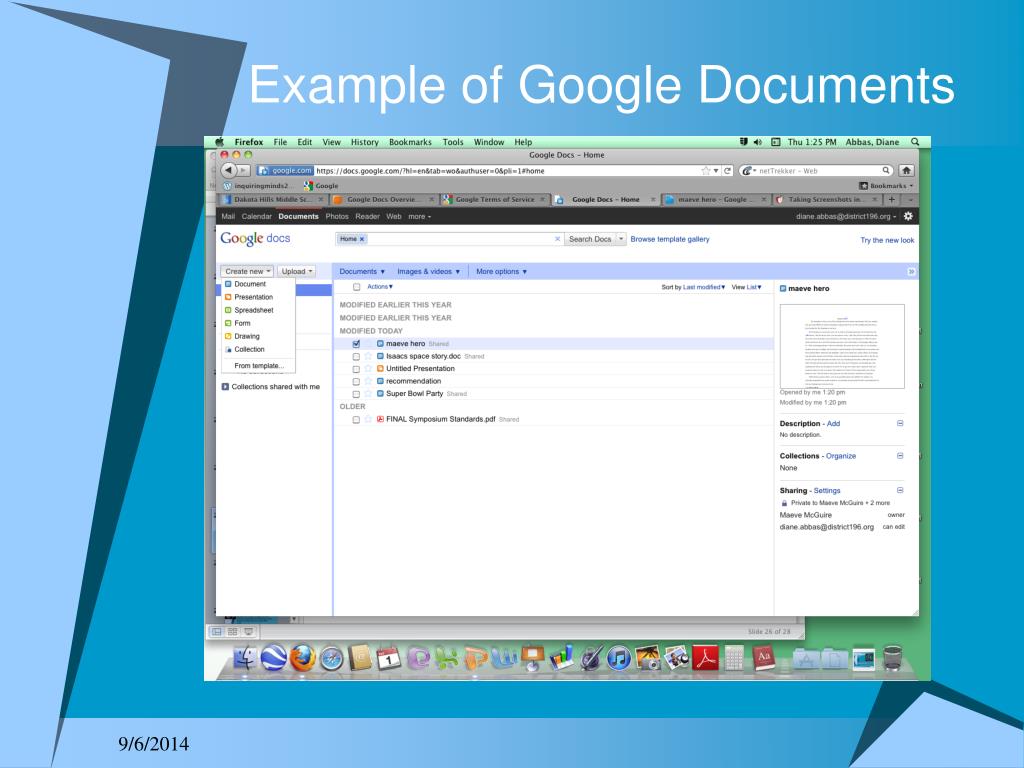The height and width of the screenshot is (768, 1024).
Task: Switch to slide sorter view in PowerPoint window
Action: point(232,632)
